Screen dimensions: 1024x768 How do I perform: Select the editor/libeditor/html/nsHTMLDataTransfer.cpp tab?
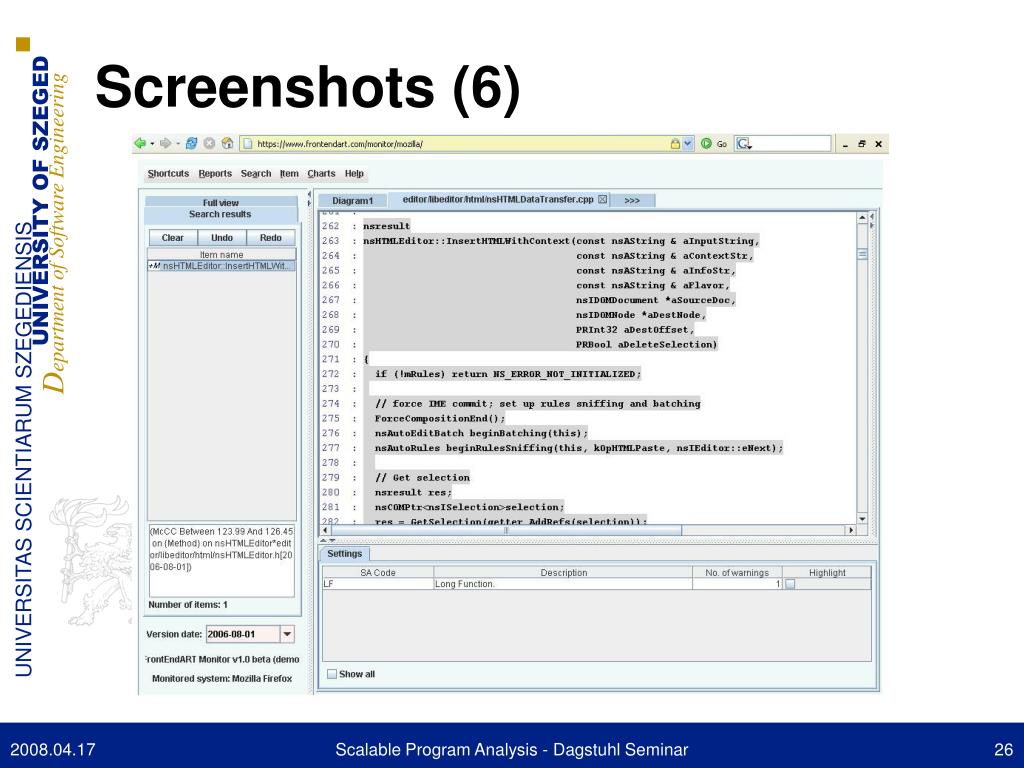498,199
